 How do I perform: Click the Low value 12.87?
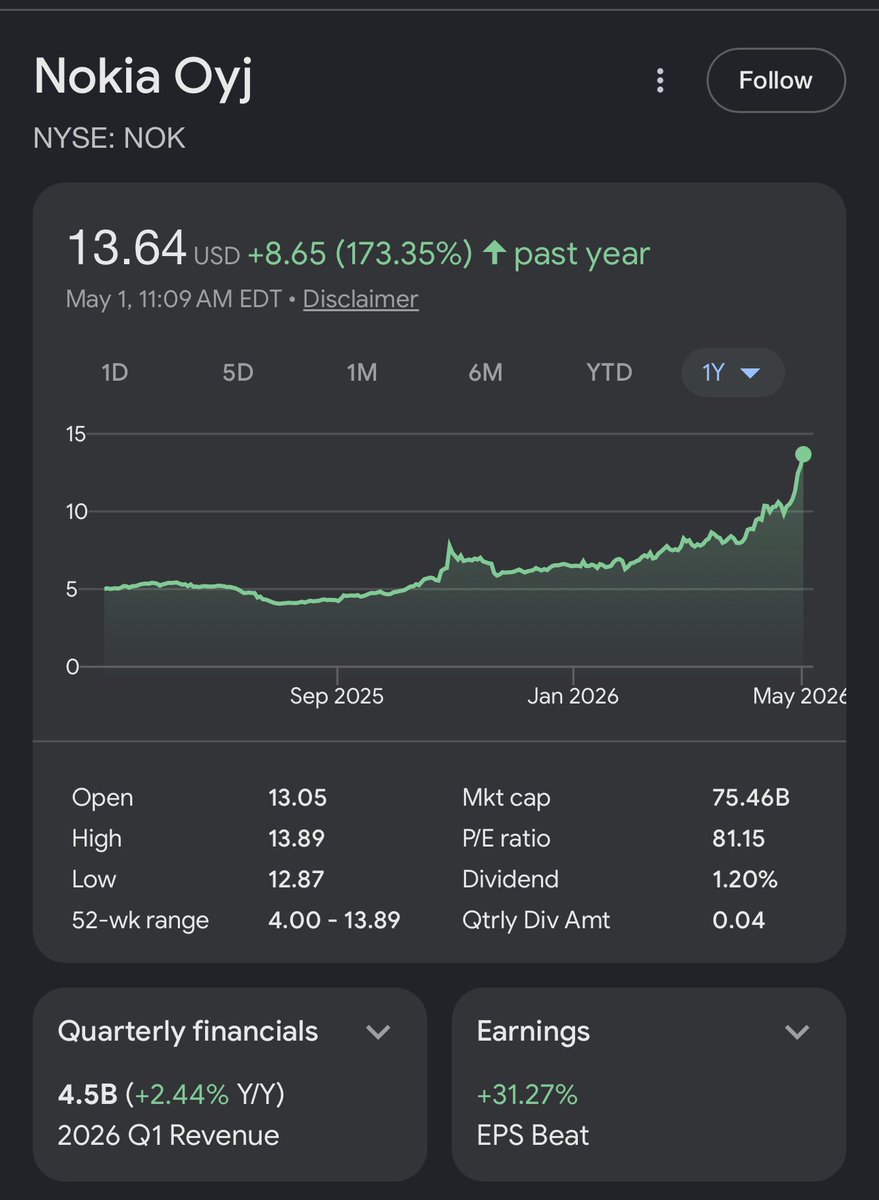click(x=296, y=879)
